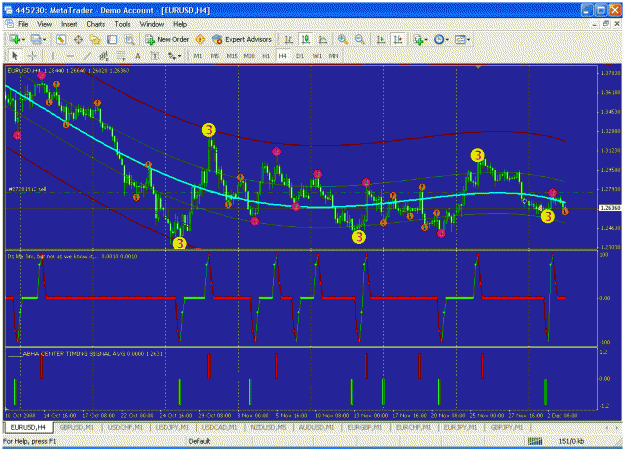Switch to the USDJPY,M1 chart tab
This screenshot has width=625, height=449.
pyautogui.click(x=172, y=427)
